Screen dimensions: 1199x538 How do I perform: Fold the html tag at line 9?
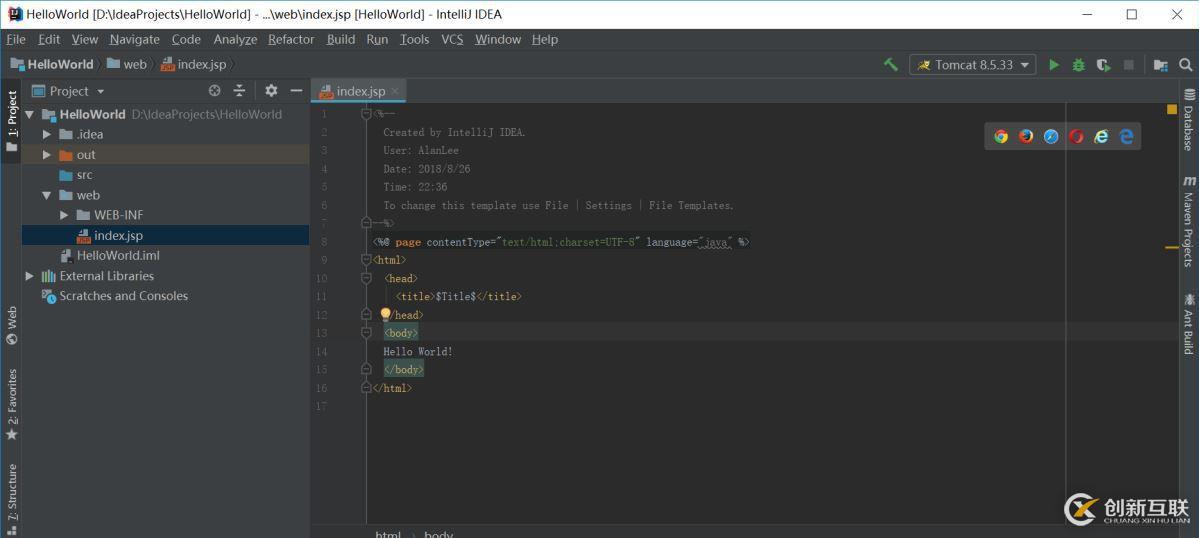click(x=366, y=260)
